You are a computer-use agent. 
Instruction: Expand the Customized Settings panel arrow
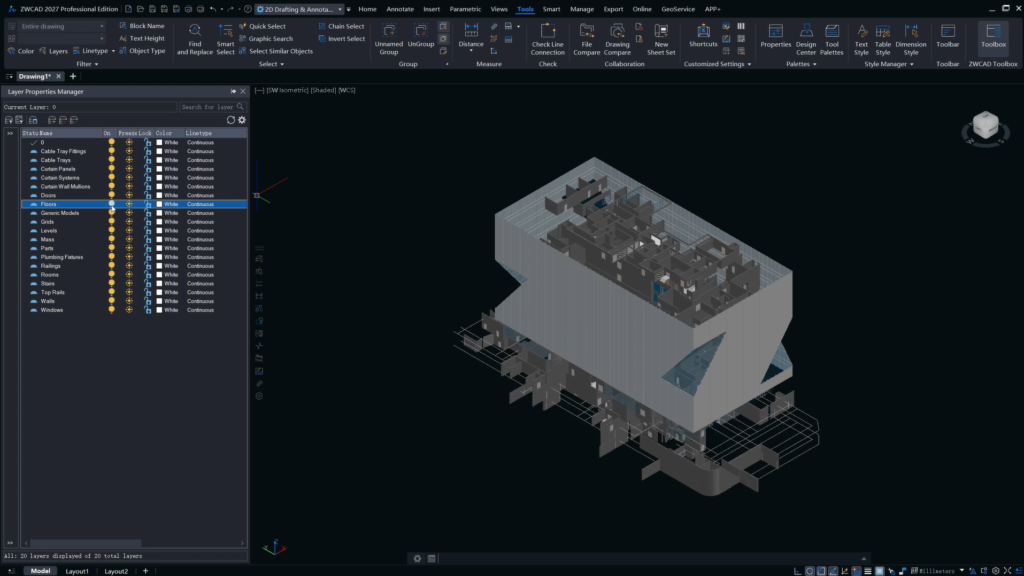(749, 65)
